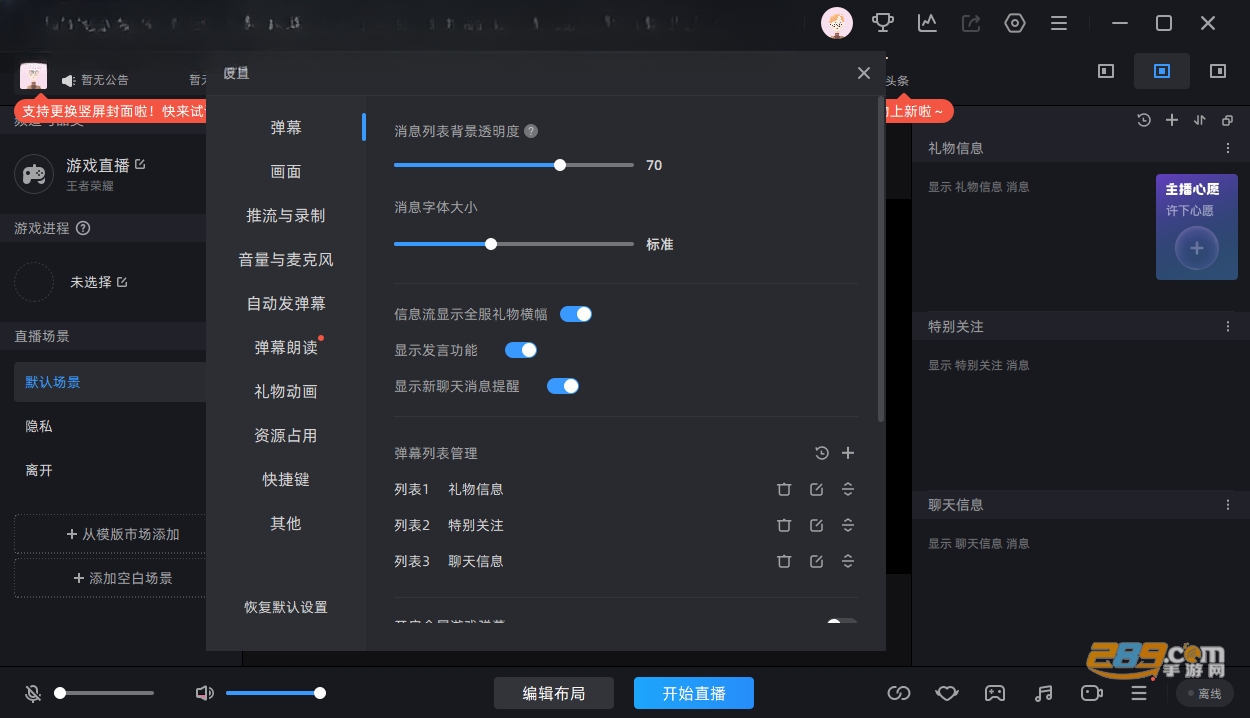Open more options for 礼物信息 panel
Image resolution: width=1250 pixels, height=718 pixels.
coord(1228,148)
